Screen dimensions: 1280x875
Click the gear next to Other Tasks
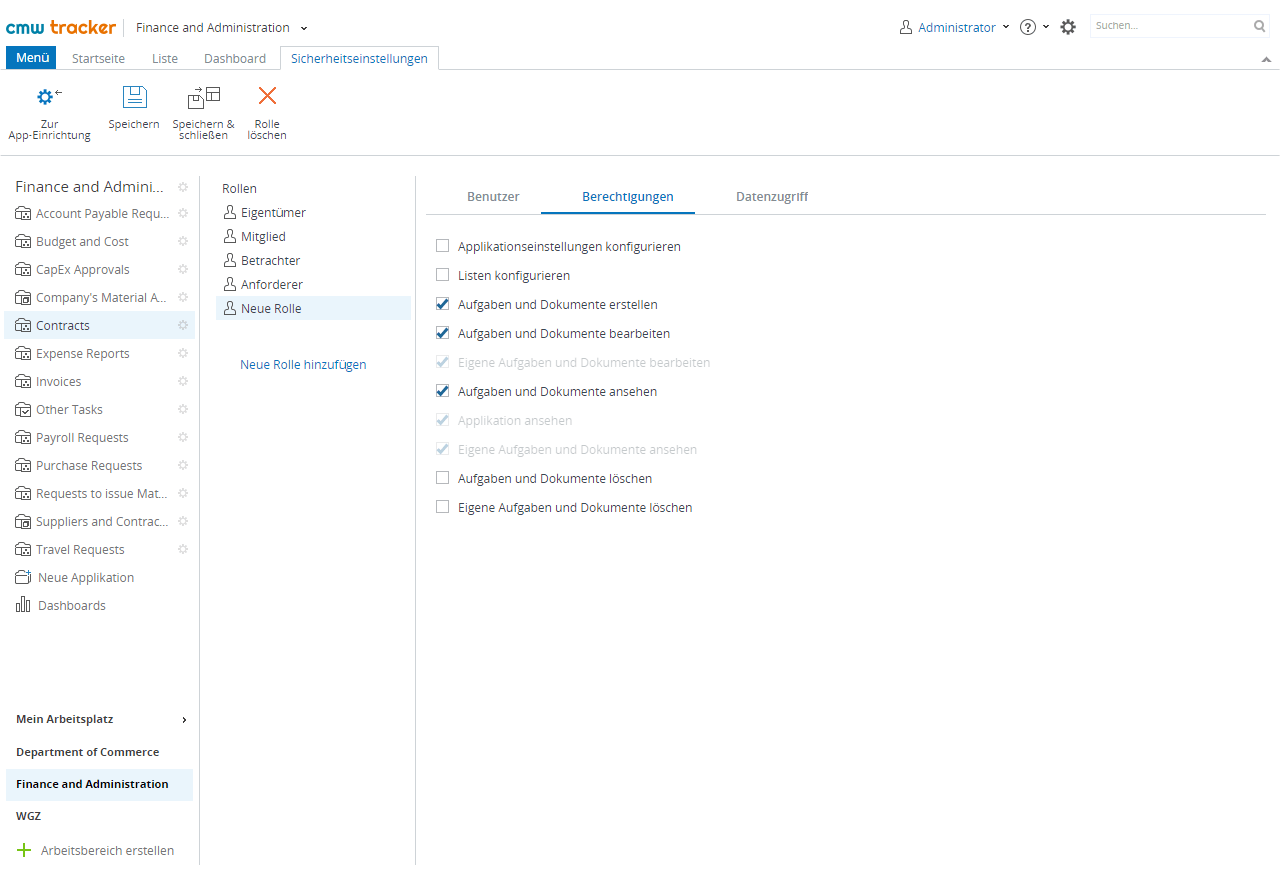pyautogui.click(x=183, y=409)
